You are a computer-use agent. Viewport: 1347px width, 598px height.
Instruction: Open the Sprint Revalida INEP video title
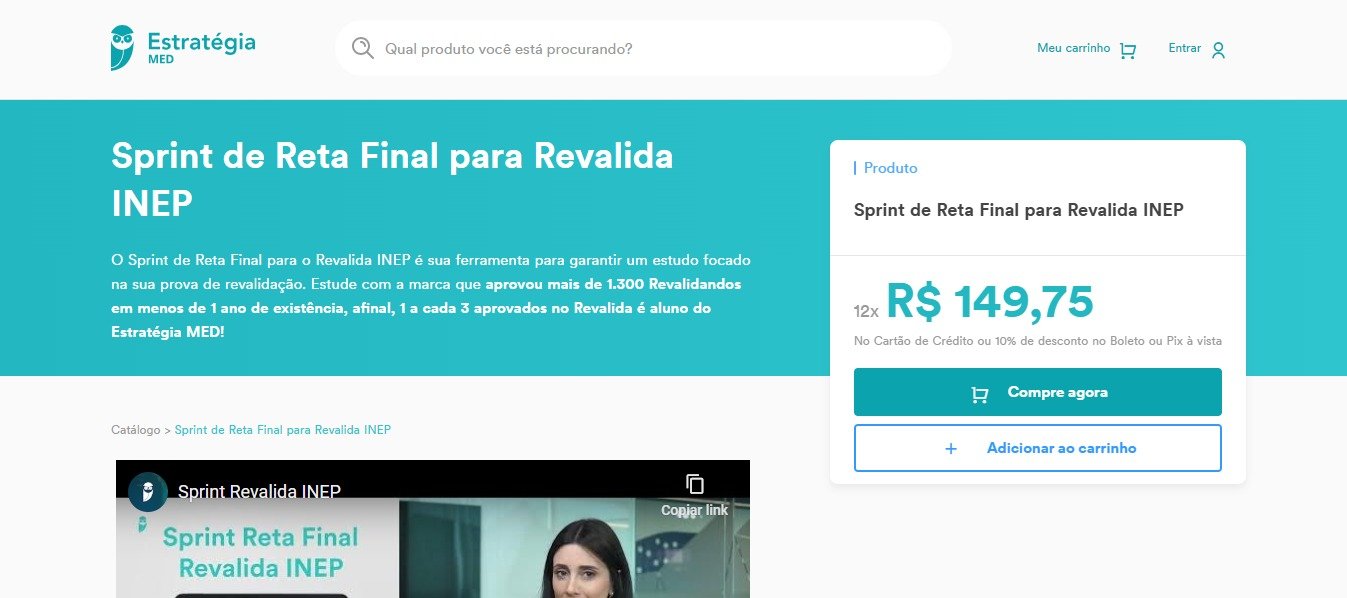259,492
